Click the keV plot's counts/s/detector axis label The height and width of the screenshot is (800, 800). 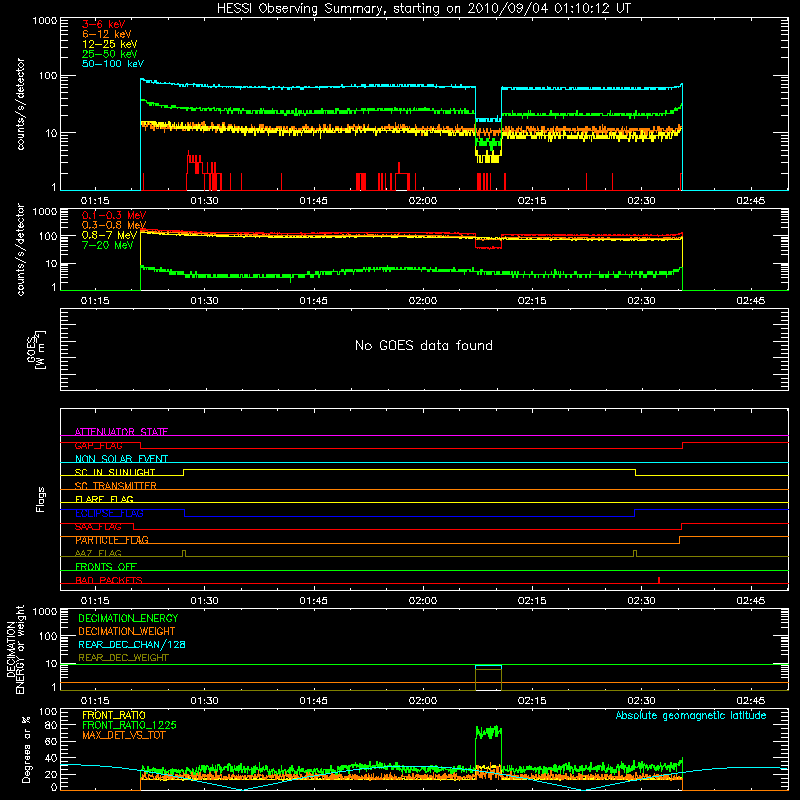point(21,104)
